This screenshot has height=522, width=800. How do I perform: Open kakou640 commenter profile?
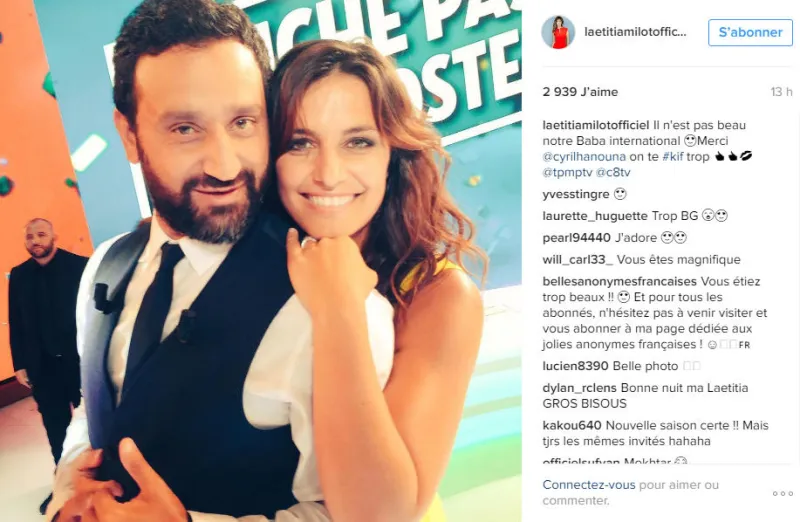coord(572,426)
